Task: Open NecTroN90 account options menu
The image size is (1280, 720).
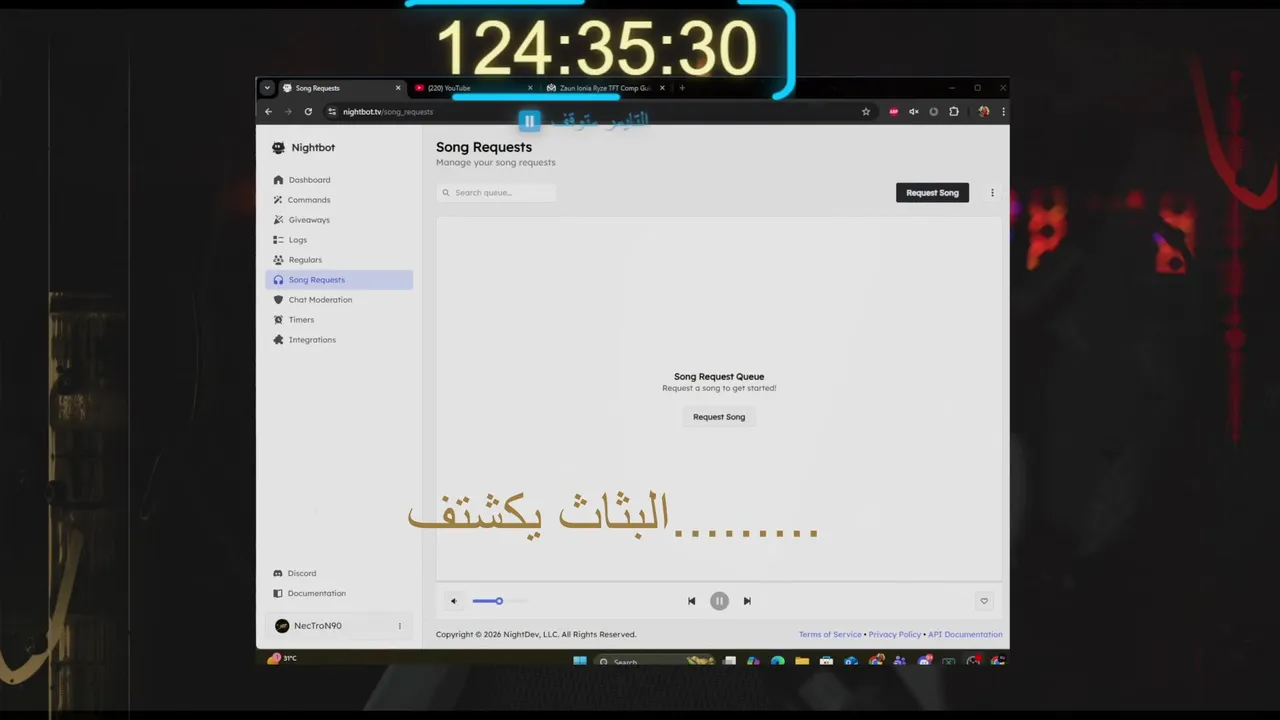Action: pyautogui.click(x=400, y=626)
